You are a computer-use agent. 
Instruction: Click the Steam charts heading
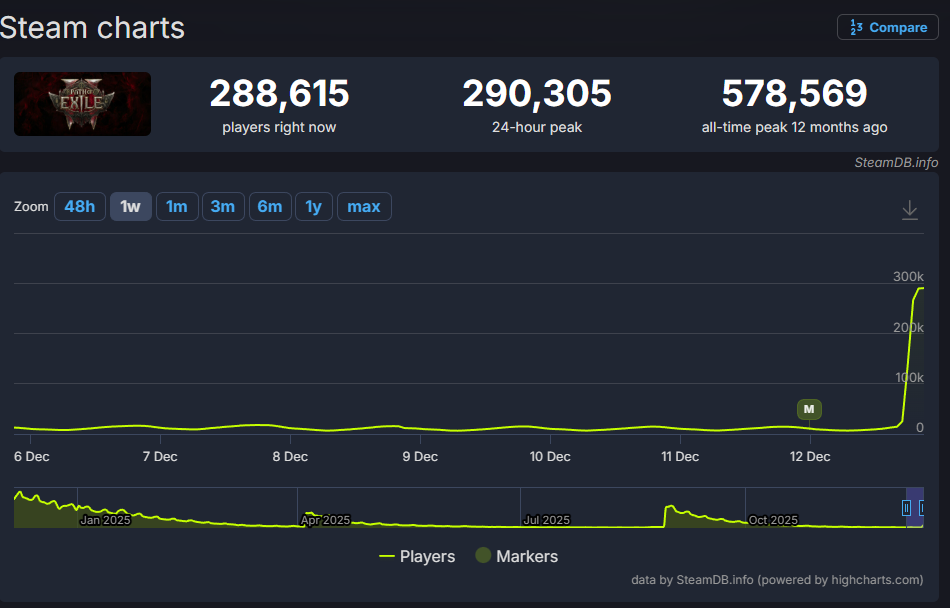click(92, 28)
